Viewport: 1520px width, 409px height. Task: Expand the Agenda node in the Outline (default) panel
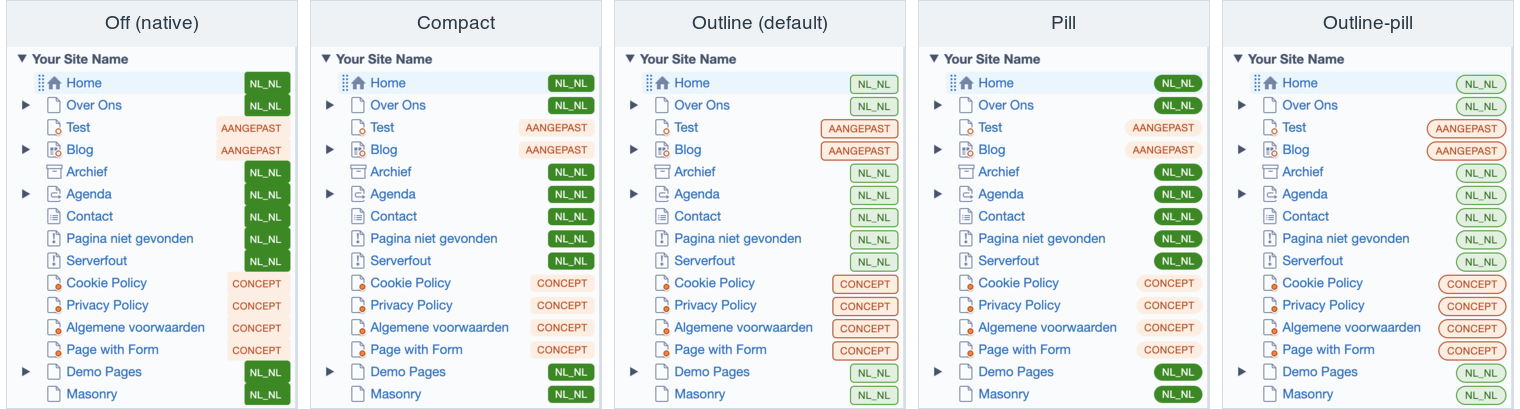(634, 194)
